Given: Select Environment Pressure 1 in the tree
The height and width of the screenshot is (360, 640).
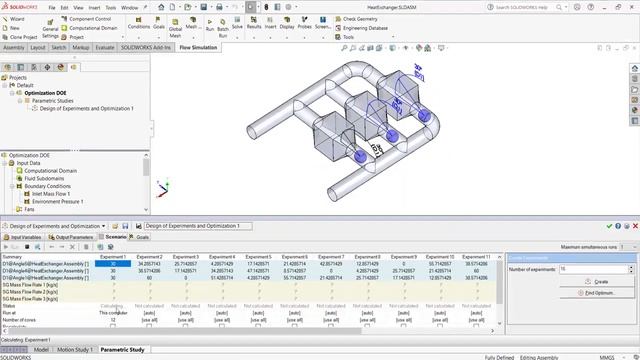Looking at the screenshot, I should pyautogui.click(x=53, y=202).
